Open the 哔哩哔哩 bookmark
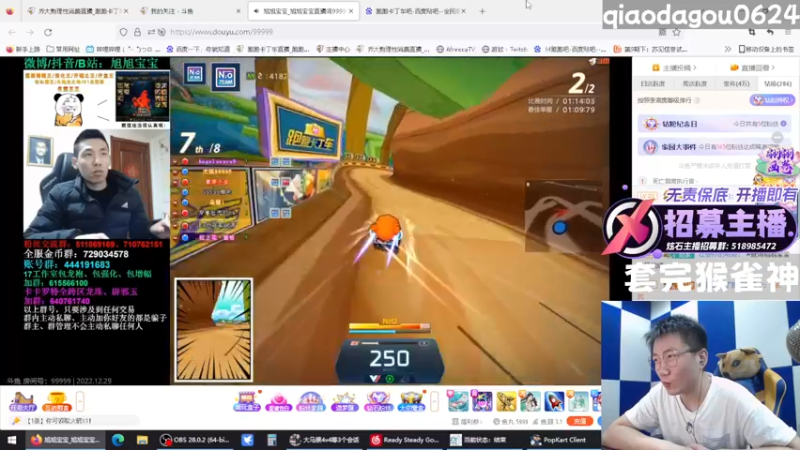 [x=122, y=49]
